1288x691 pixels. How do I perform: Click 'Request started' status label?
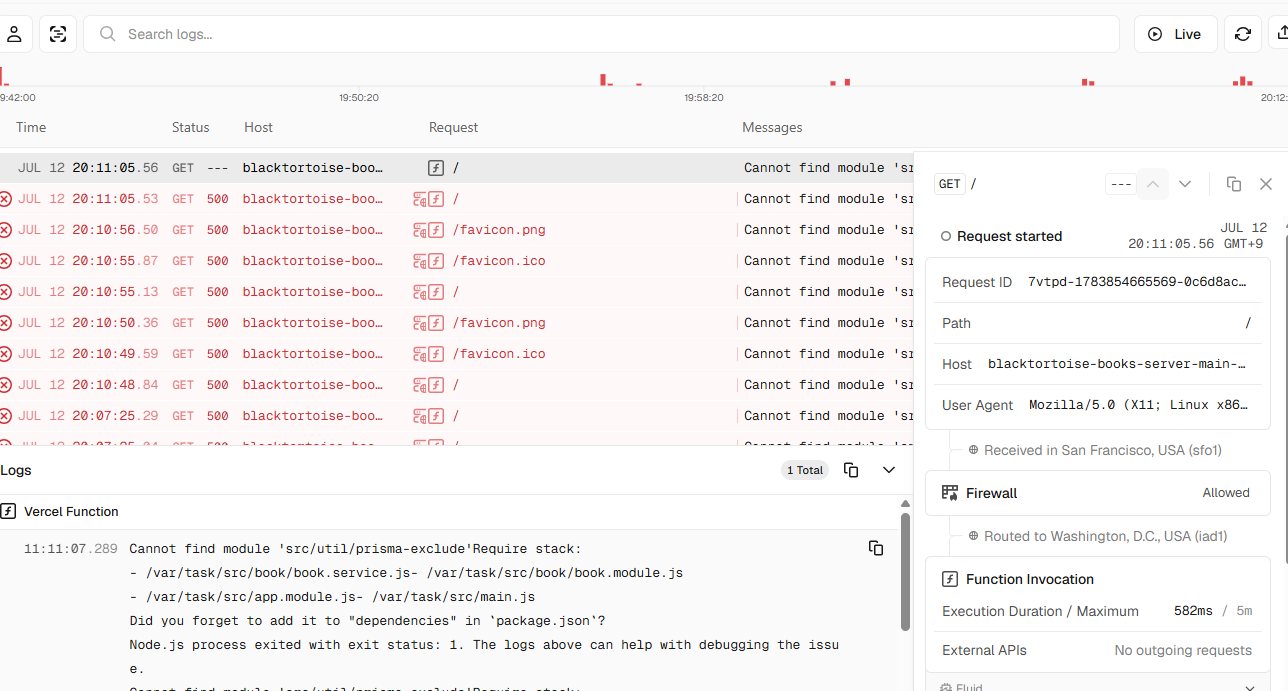[1009, 236]
